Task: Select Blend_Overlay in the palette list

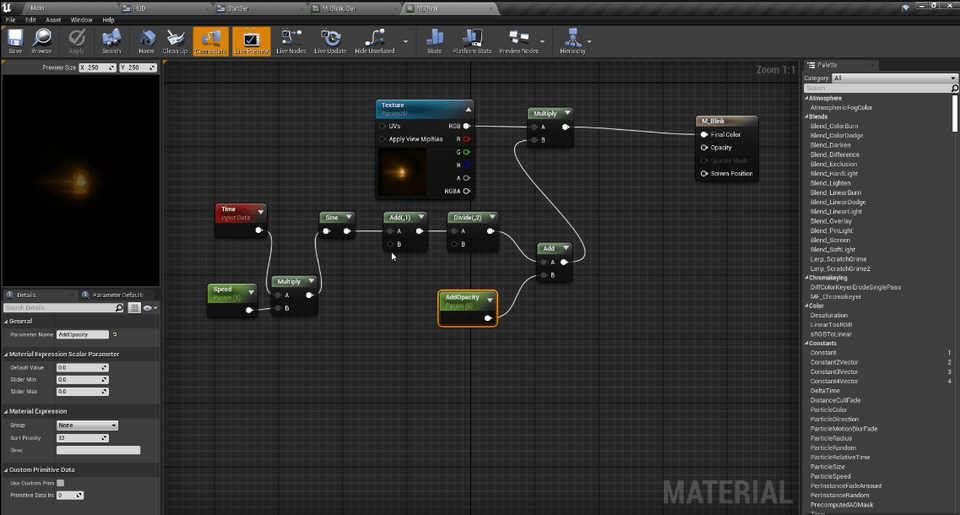Action: 831,221
